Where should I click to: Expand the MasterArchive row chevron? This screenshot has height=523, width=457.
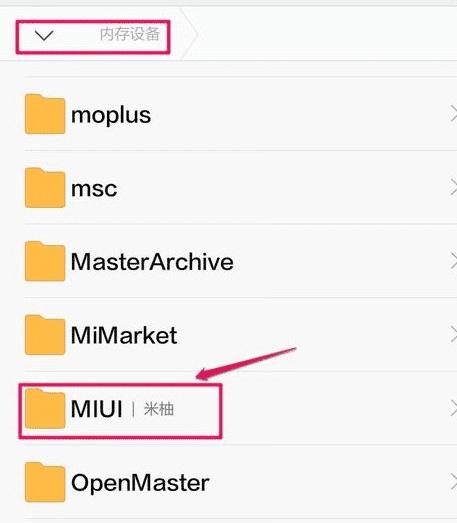tap(453, 261)
